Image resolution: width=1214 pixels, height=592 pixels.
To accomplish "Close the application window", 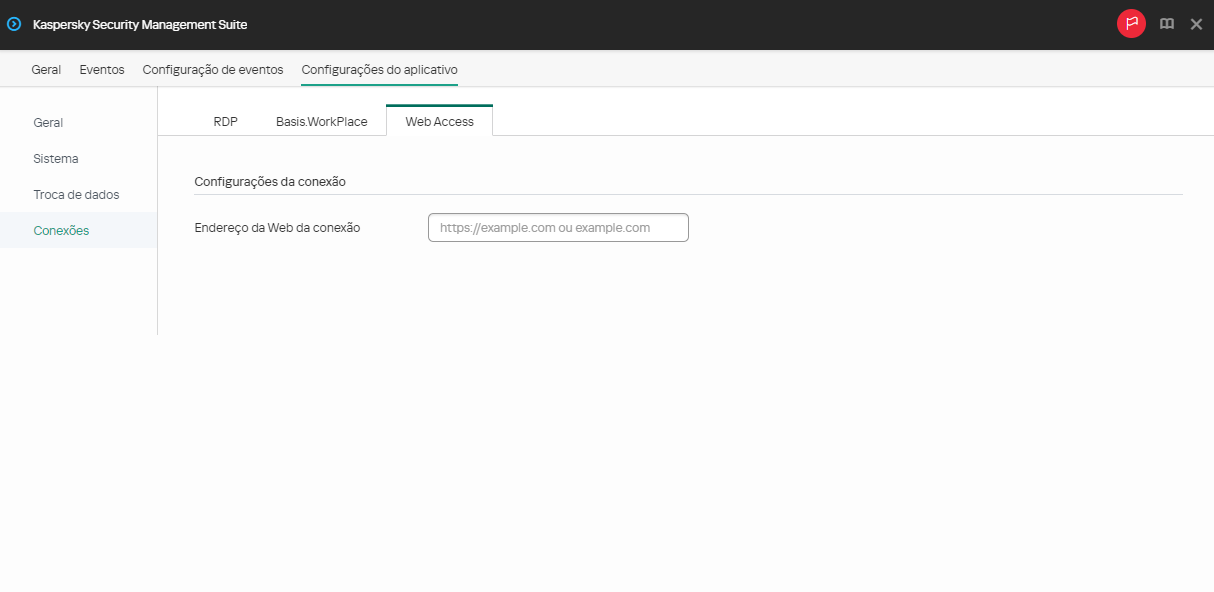I will pyautogui.click(x=1196, y=23).
